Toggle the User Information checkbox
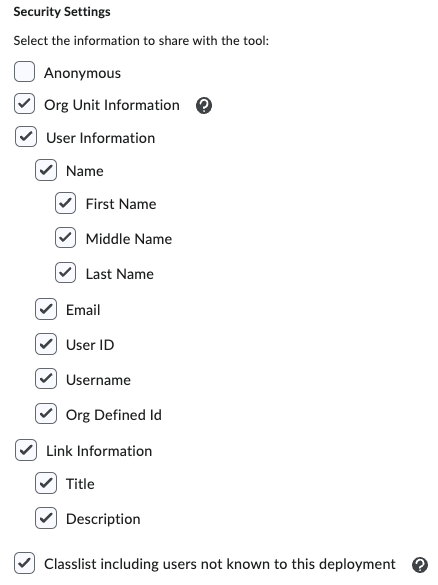The width and height of the screenshot is (438, 585). tap(26, 137)
